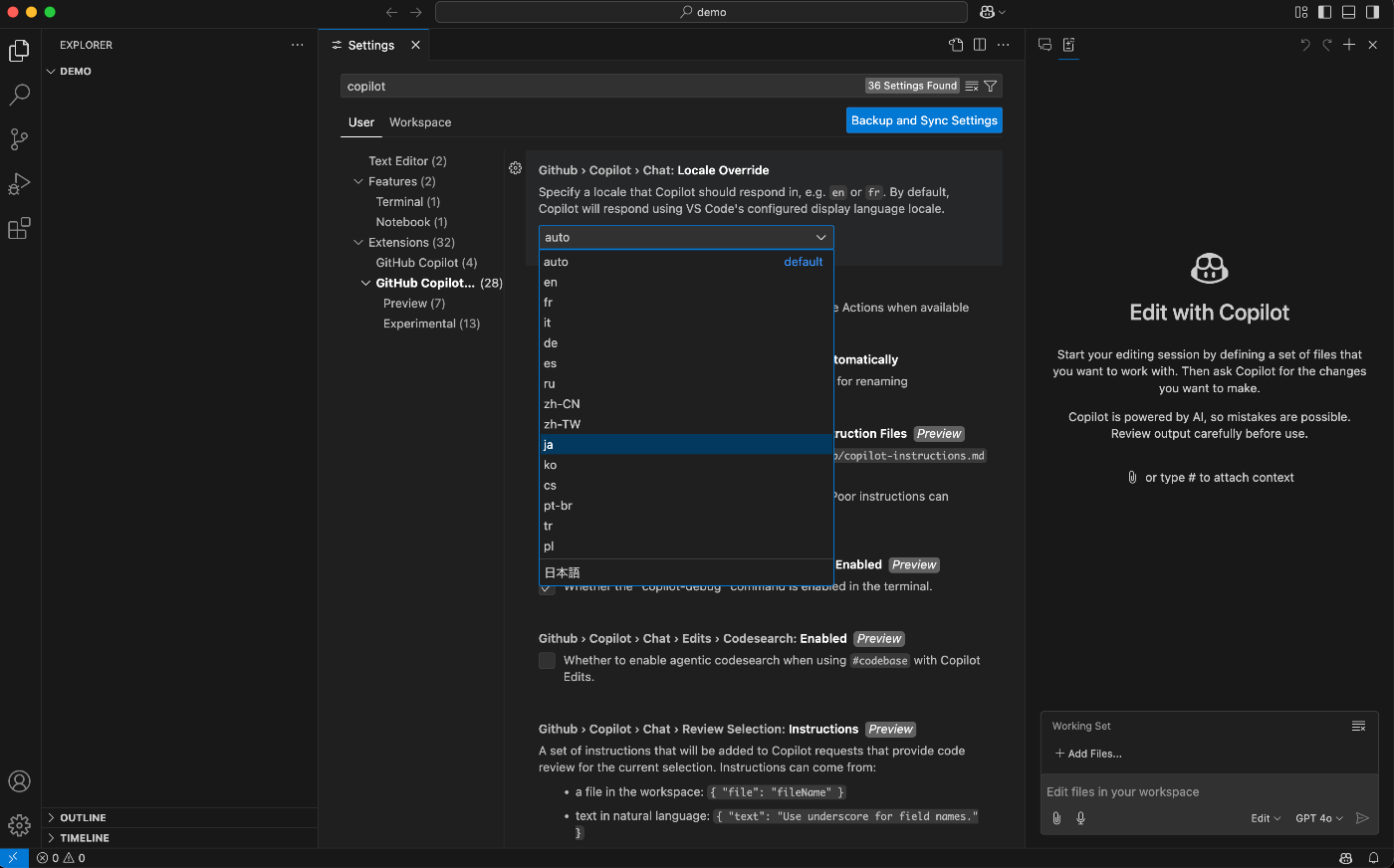Open the remote window indicator in status bar
Screen dimensions: 1394x868
[13, 858]
